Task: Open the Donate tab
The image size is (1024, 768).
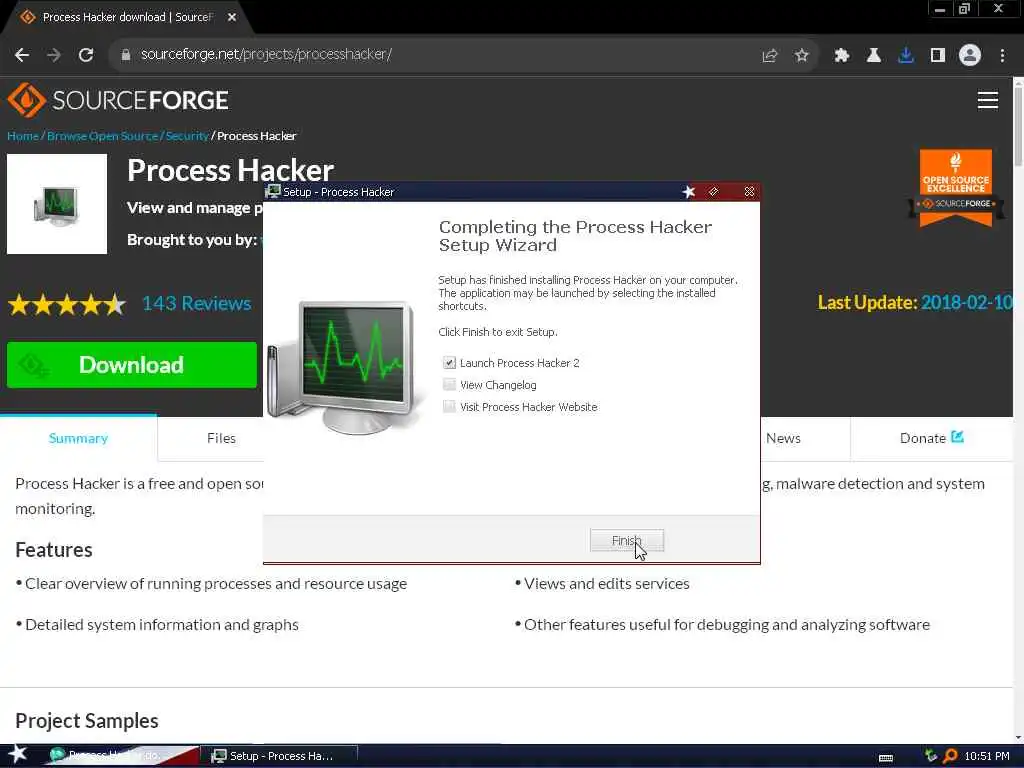Action: tap(931, 438)
